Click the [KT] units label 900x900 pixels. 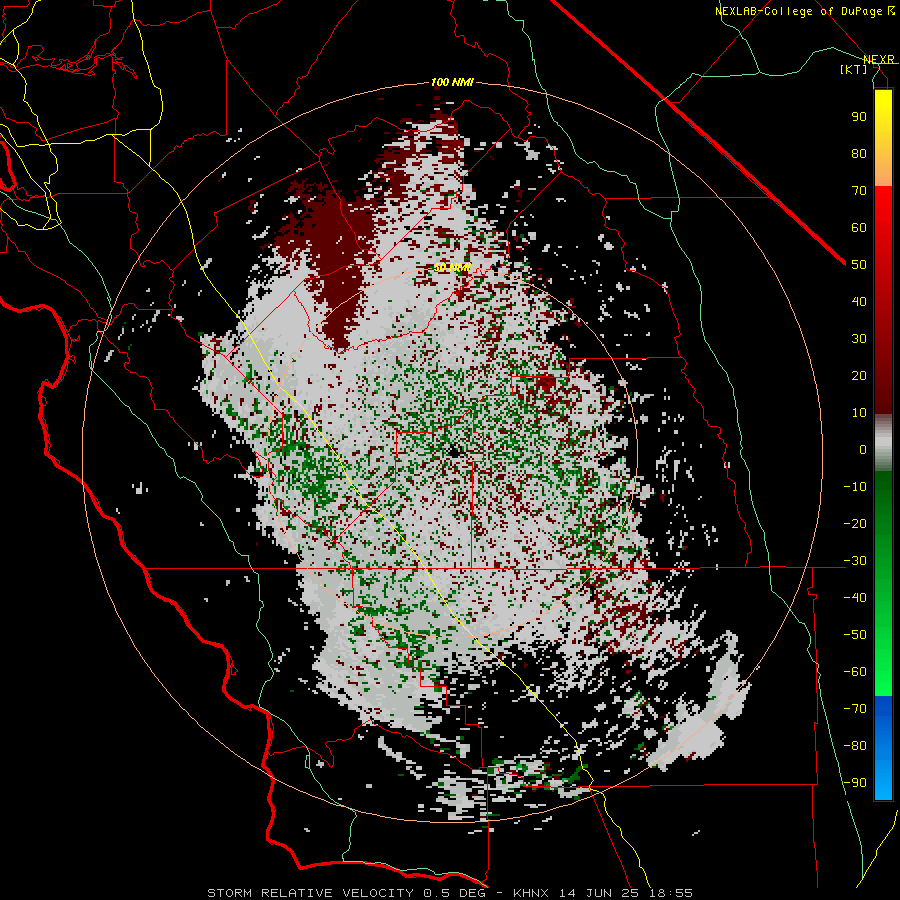[854, 69]
